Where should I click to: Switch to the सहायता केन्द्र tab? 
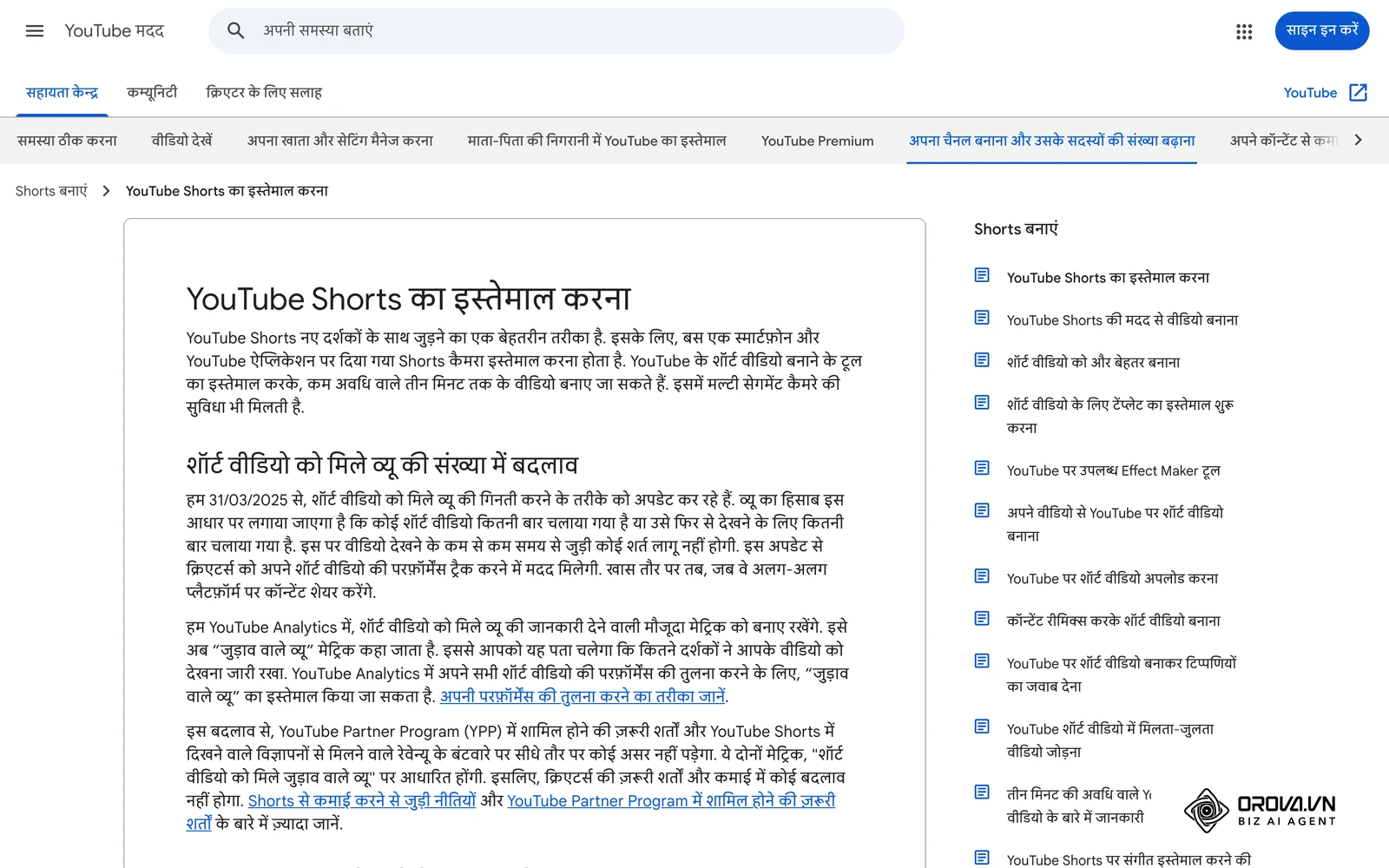(x=62, y=92)
